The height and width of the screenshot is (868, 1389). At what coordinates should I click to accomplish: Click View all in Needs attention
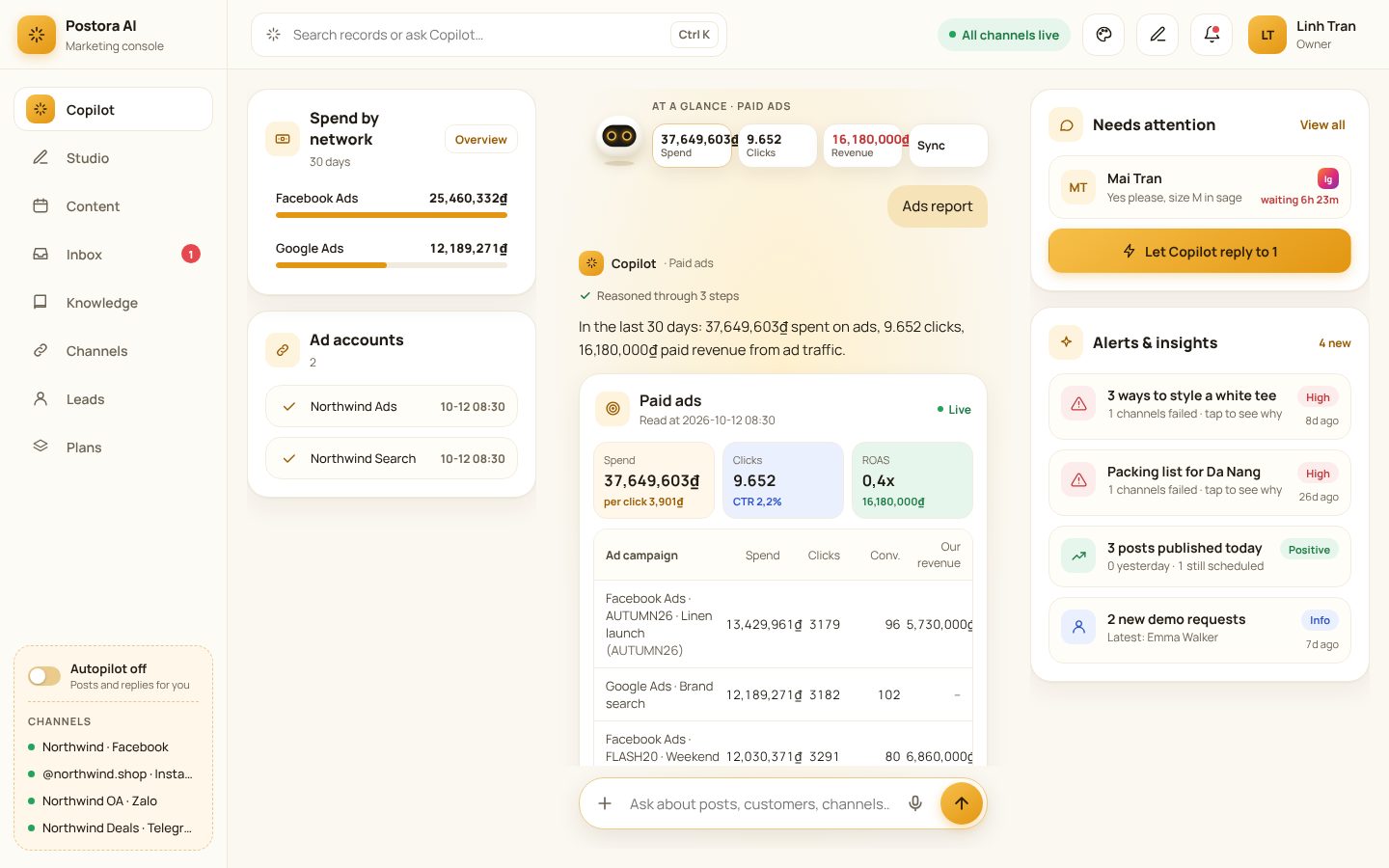[x=1321, y=124]
